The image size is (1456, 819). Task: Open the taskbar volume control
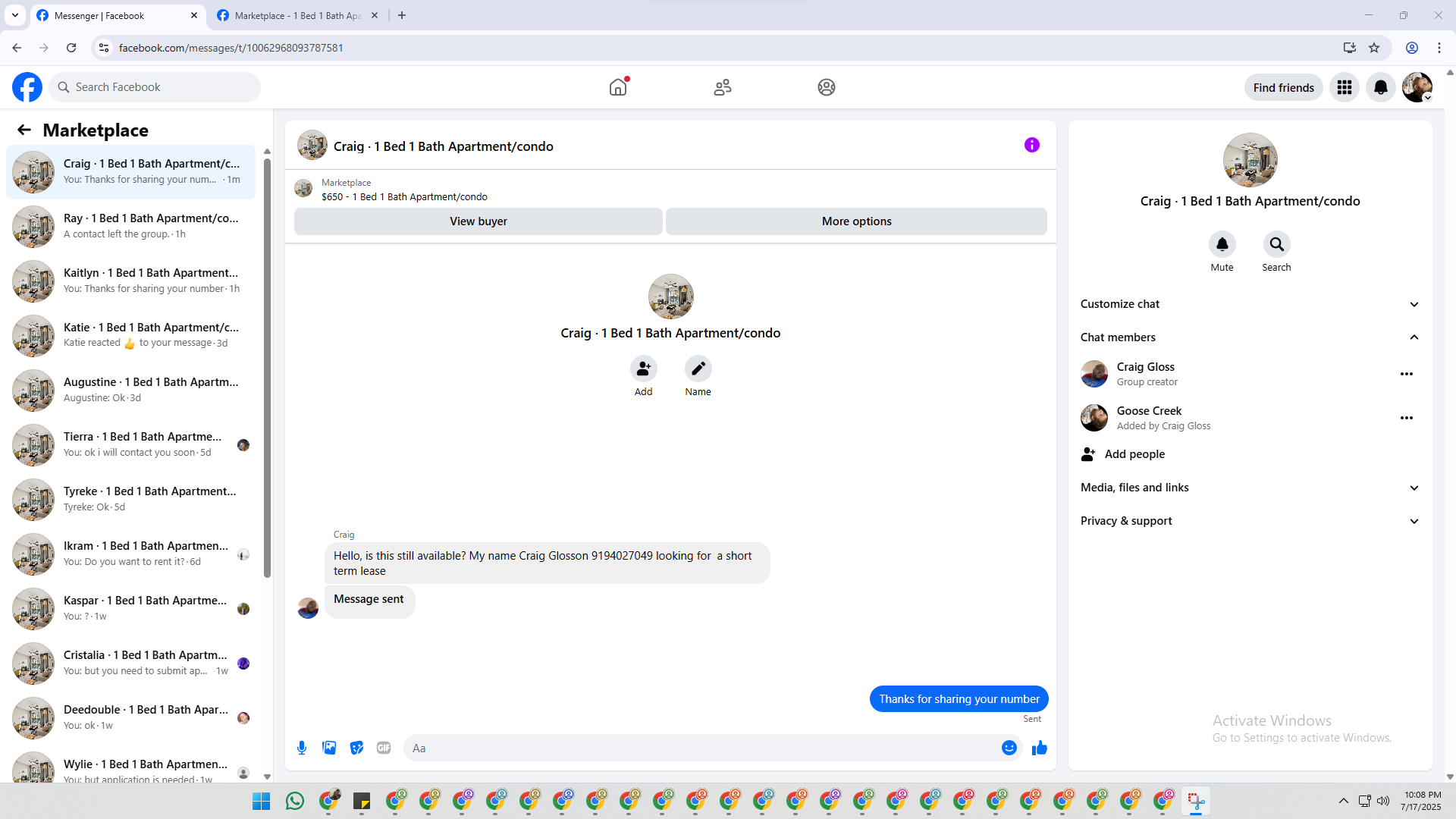click(x=1383, y=801)
